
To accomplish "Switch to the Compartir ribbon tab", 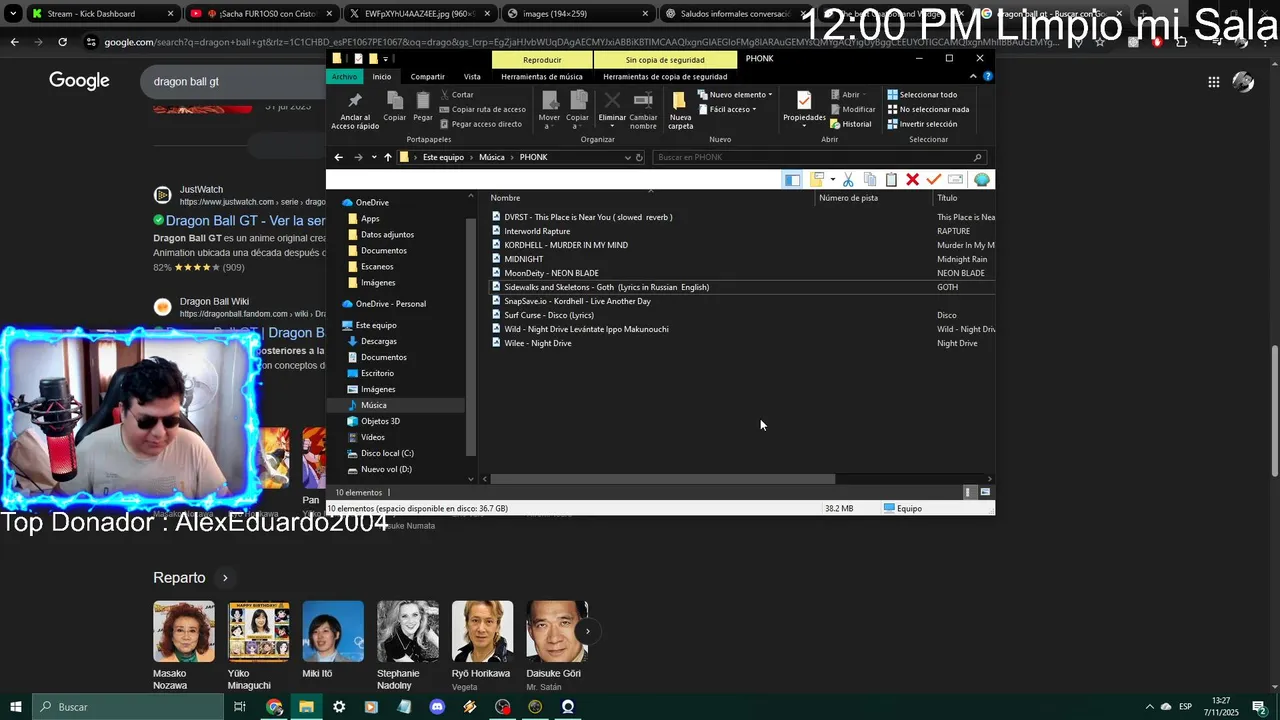I will tap(427, 76).
